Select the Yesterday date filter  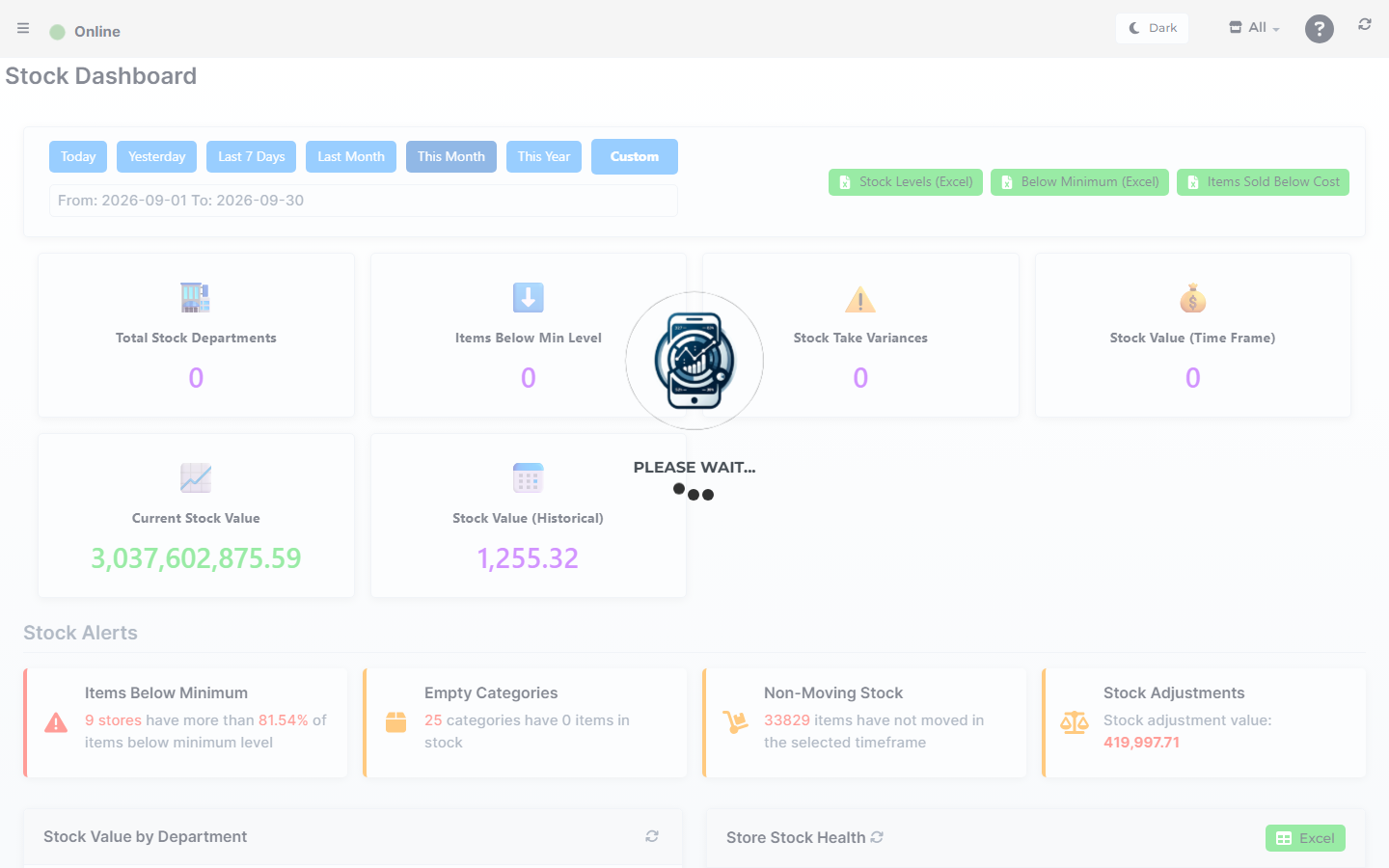[x=157, y=156]
